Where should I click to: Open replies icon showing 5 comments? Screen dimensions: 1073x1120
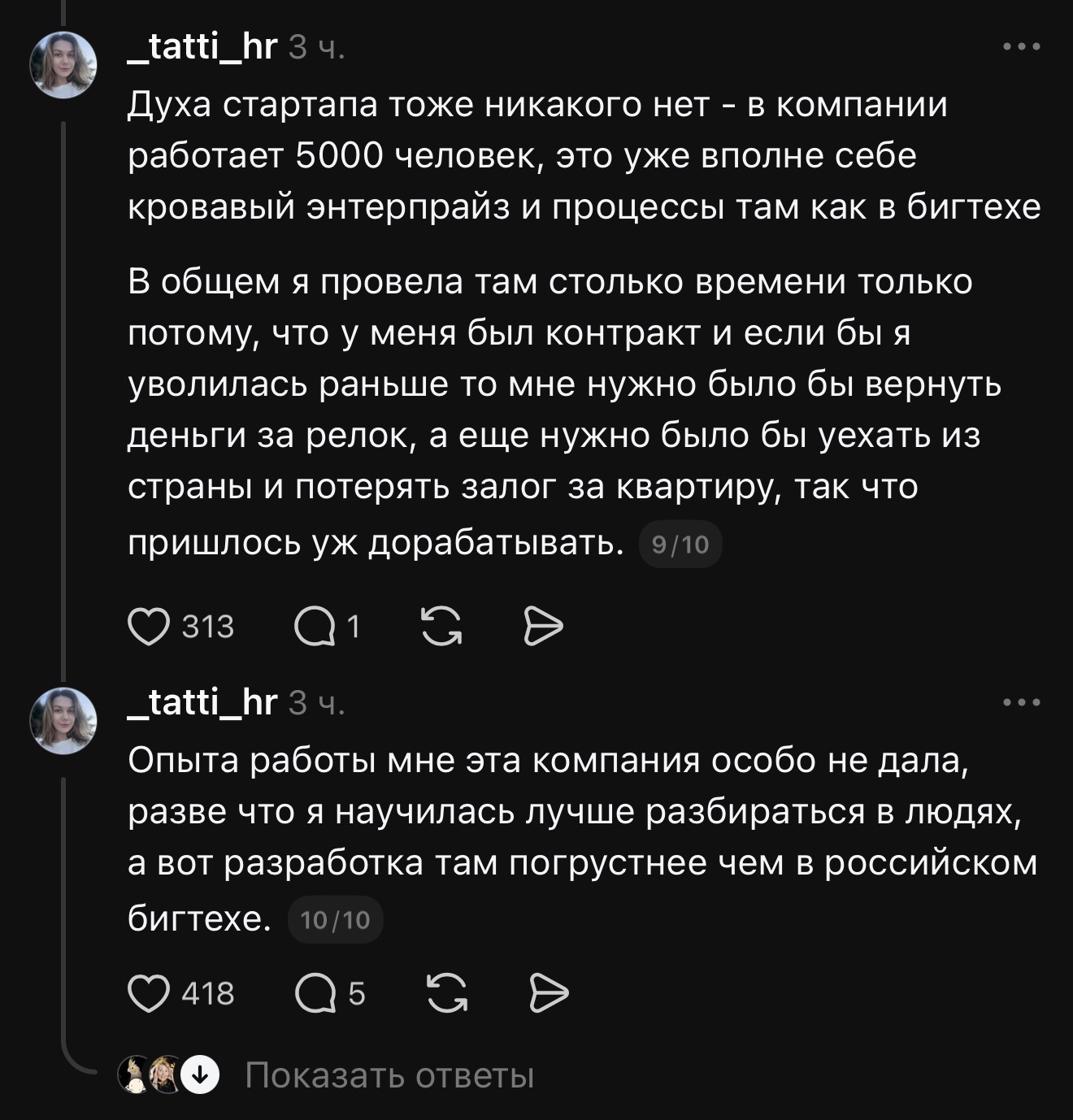pyautogui.click(x=315, y=993)
